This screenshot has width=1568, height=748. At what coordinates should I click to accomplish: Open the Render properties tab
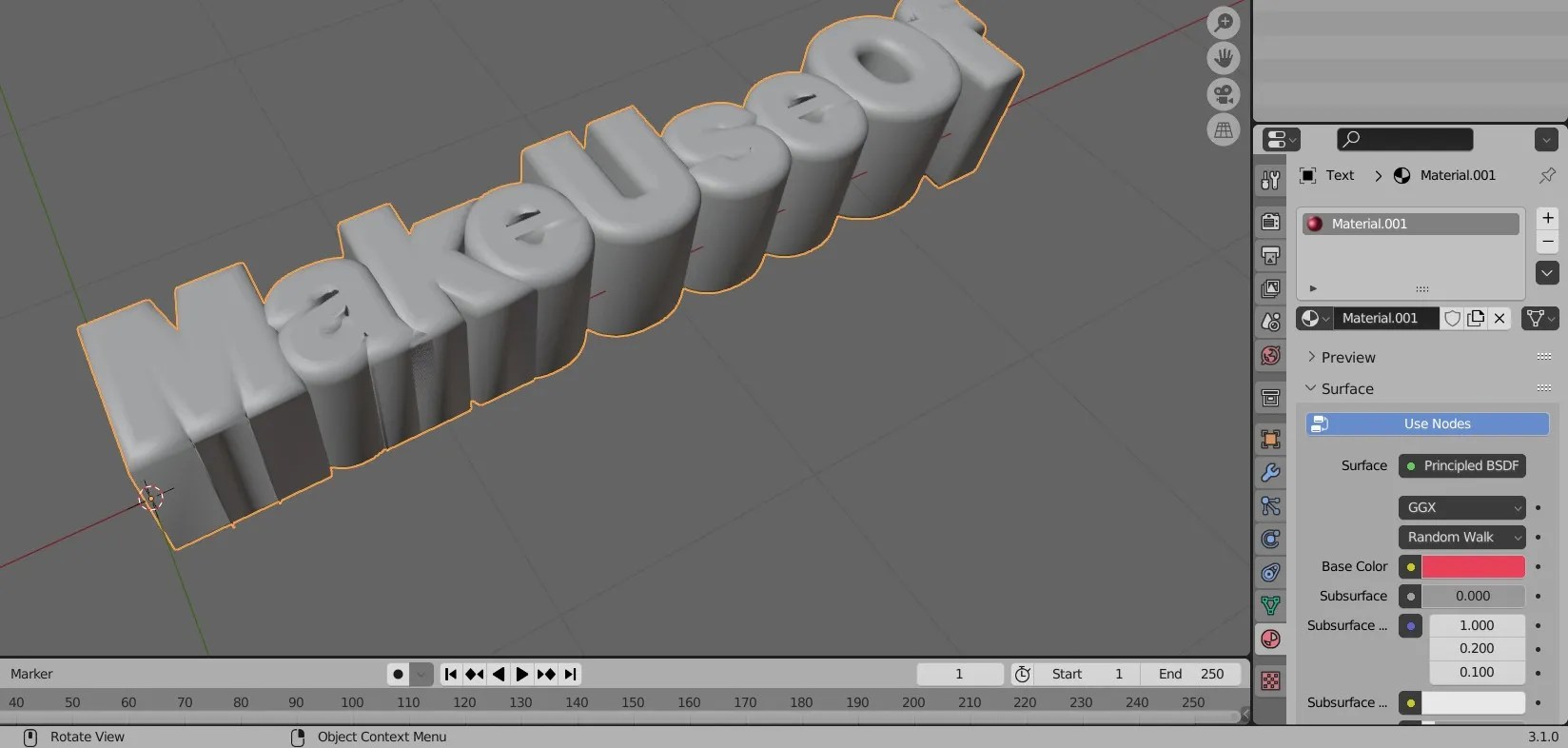pos(1270,222)
